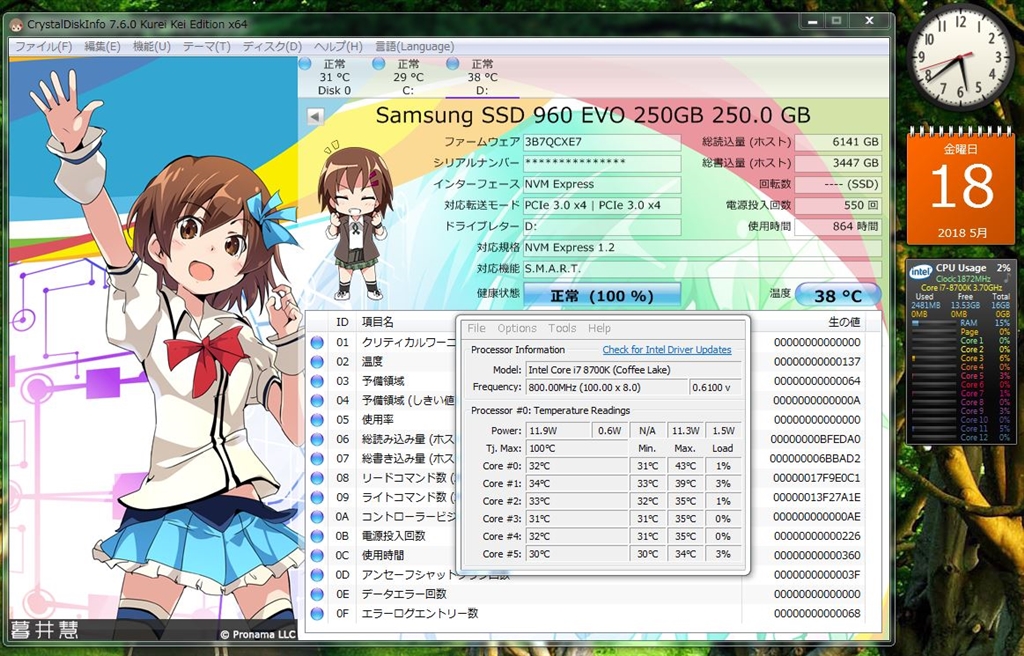Click the previous disk arrow button

315,117
